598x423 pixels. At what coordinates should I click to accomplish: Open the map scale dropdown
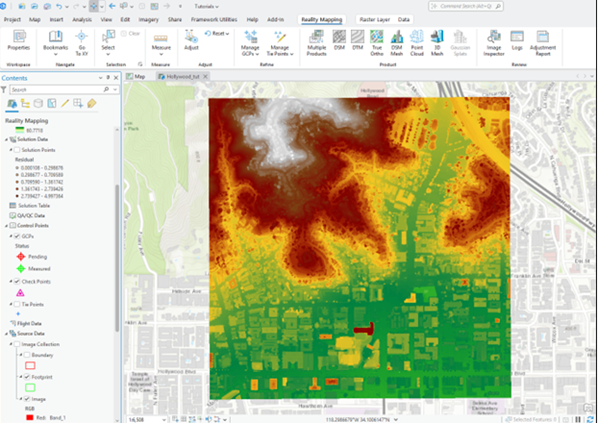click(x=164, y=420)
